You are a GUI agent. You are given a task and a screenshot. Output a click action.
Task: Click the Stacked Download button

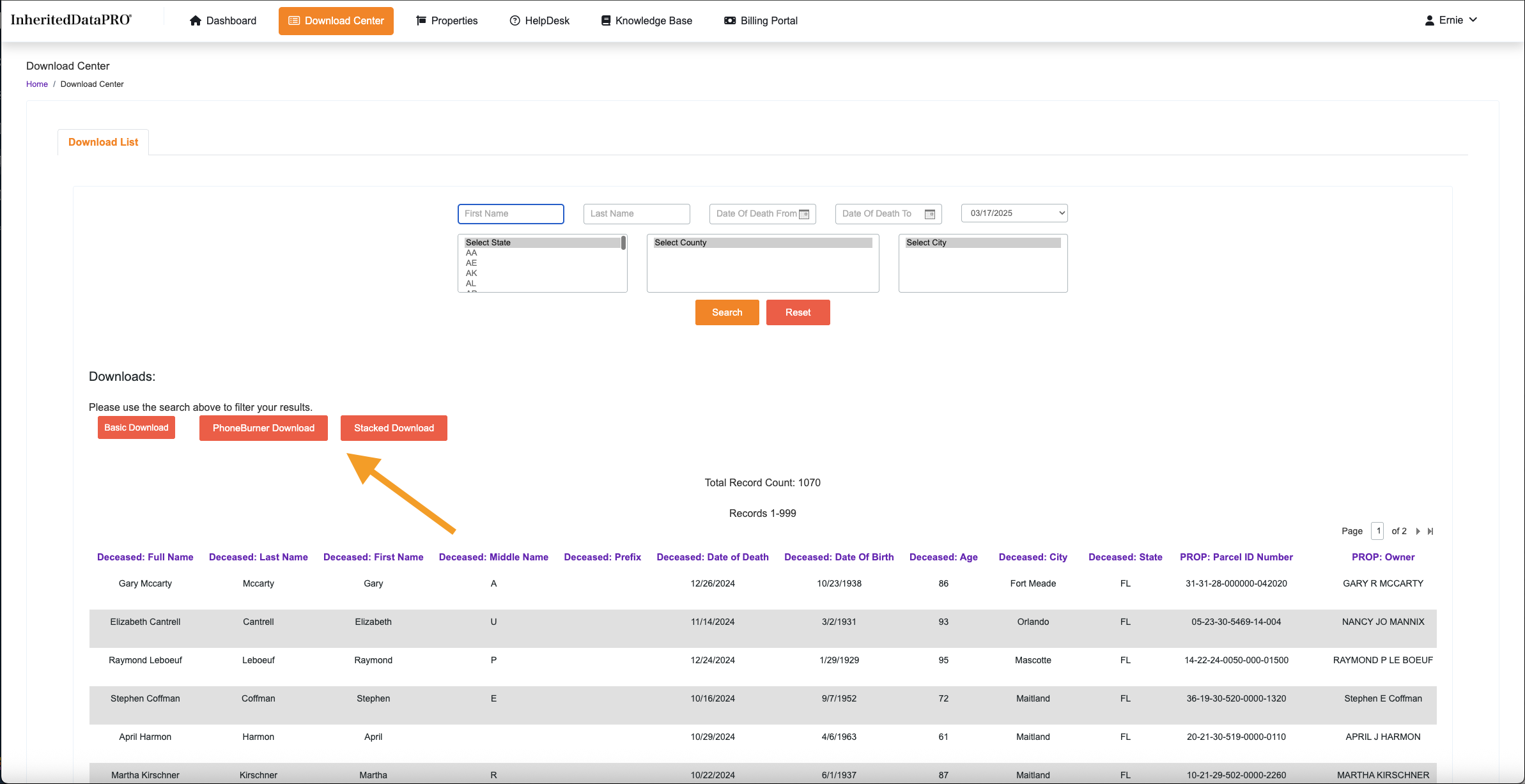click(394, 428)
